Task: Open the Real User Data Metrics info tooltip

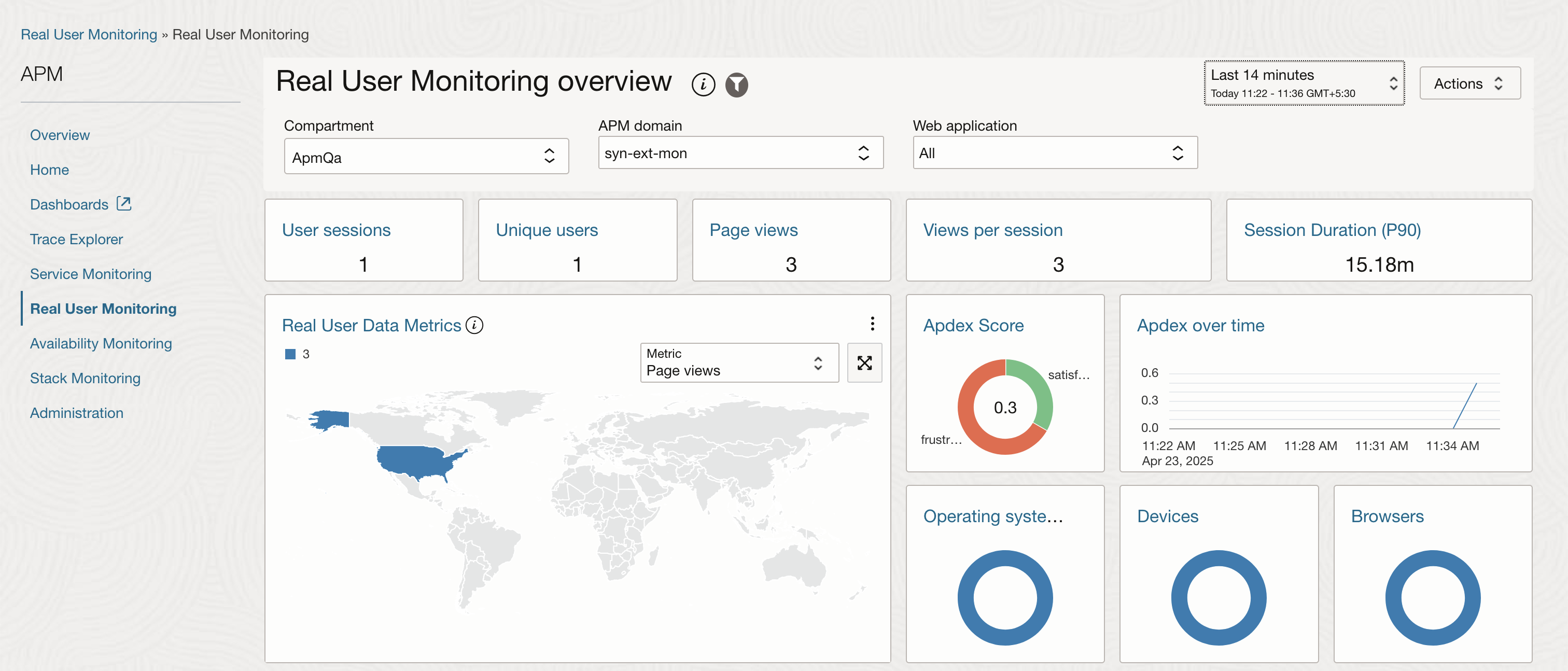Action: (x=474, y=325)
